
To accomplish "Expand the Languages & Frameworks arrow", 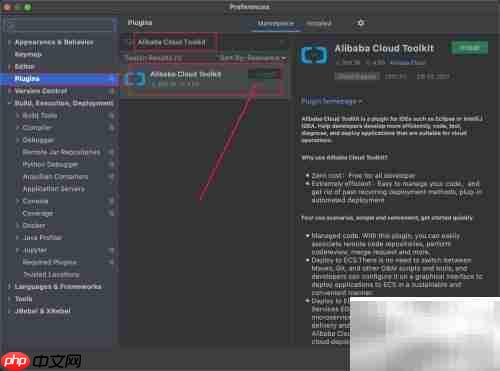I will pyautogui.click(x=9, y=287).
